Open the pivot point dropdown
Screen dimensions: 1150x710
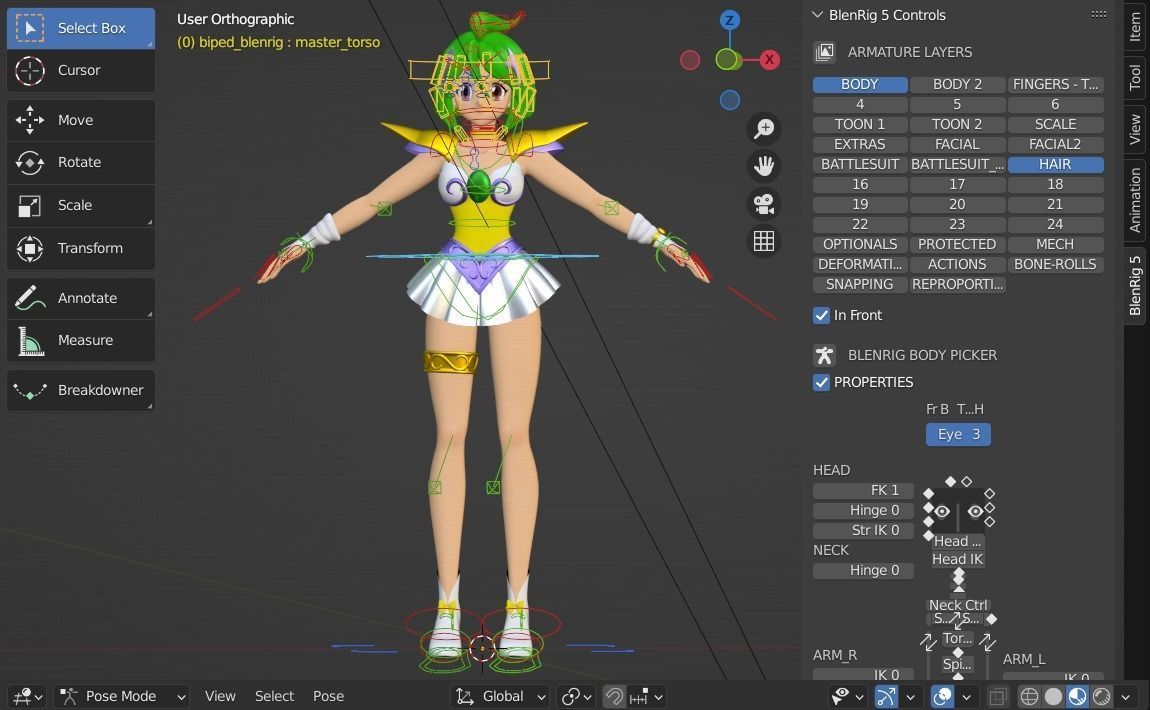(x=576, y=696)
